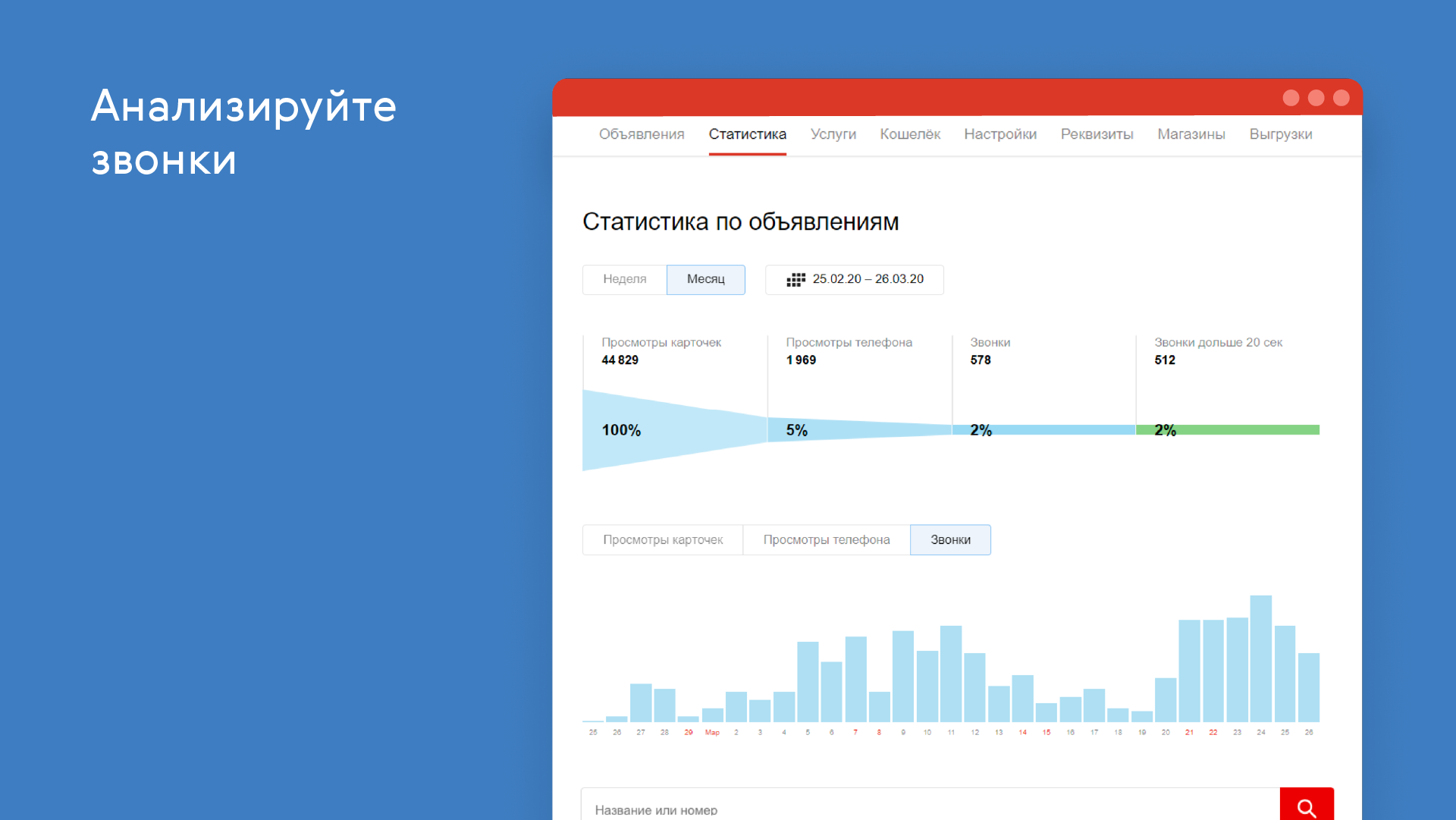Click the Статистика по объявлениям heading
The width and height of the screenshot is (1456, 820).
click(740, 222)
